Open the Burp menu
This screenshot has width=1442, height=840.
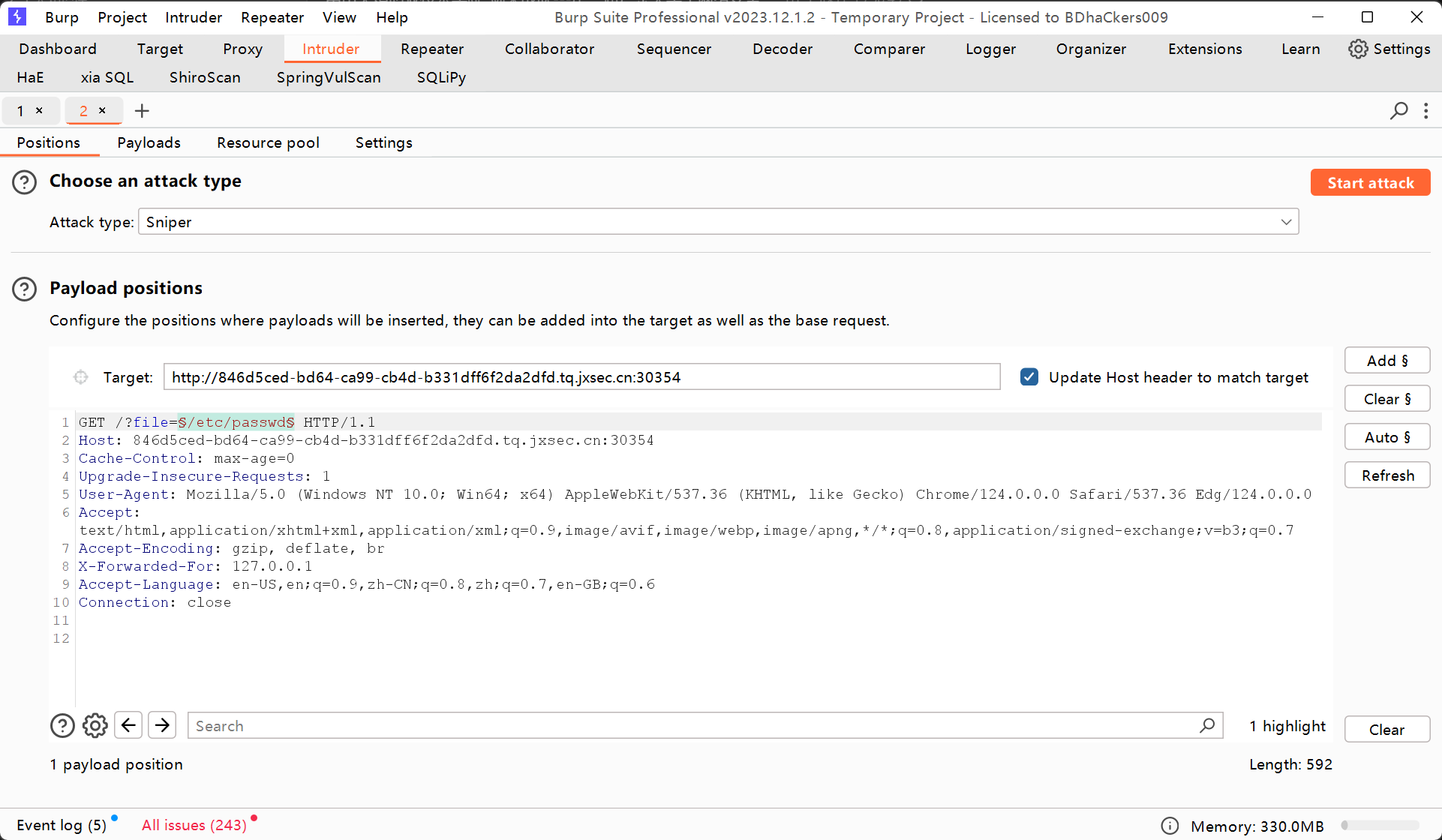tap(62, 17)
